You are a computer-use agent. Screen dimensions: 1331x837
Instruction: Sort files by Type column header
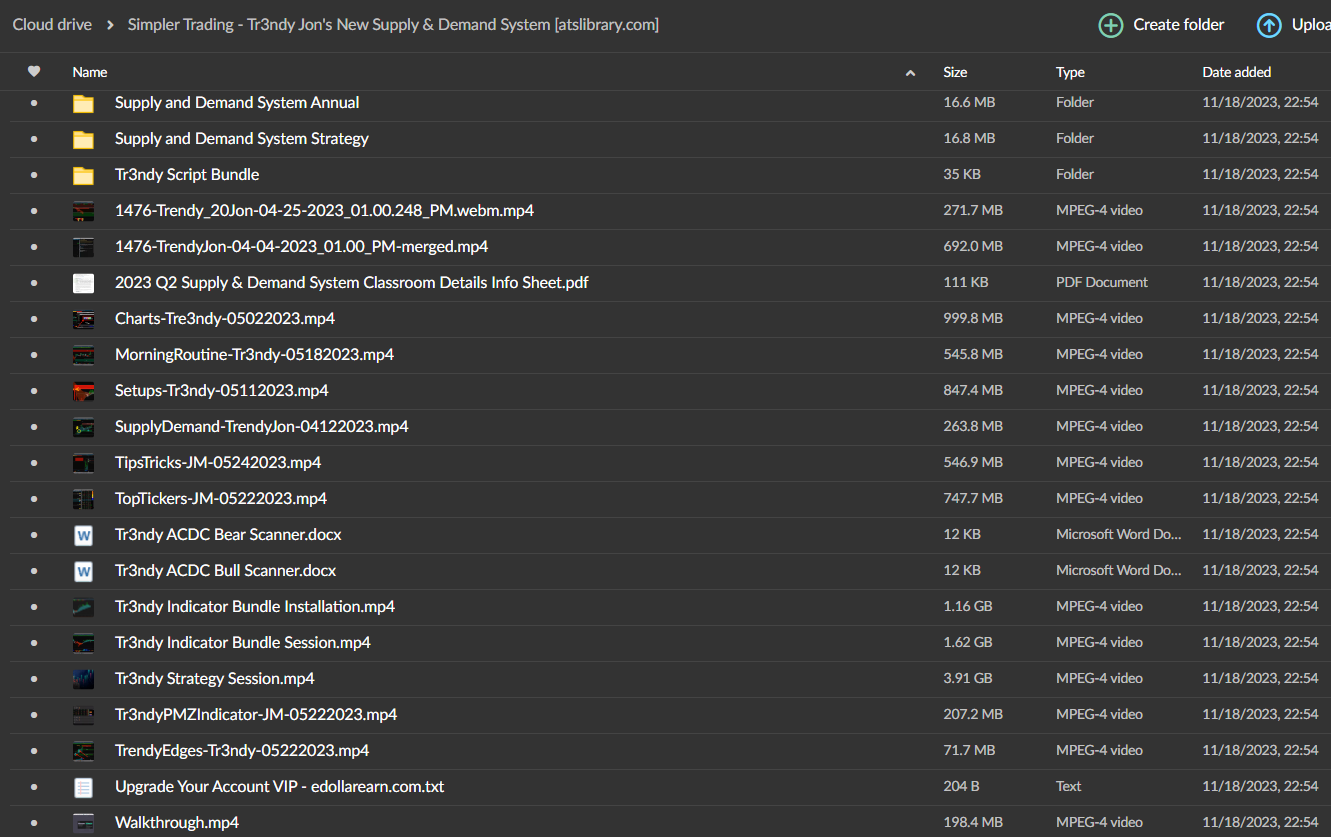[x=1070, y=72]
